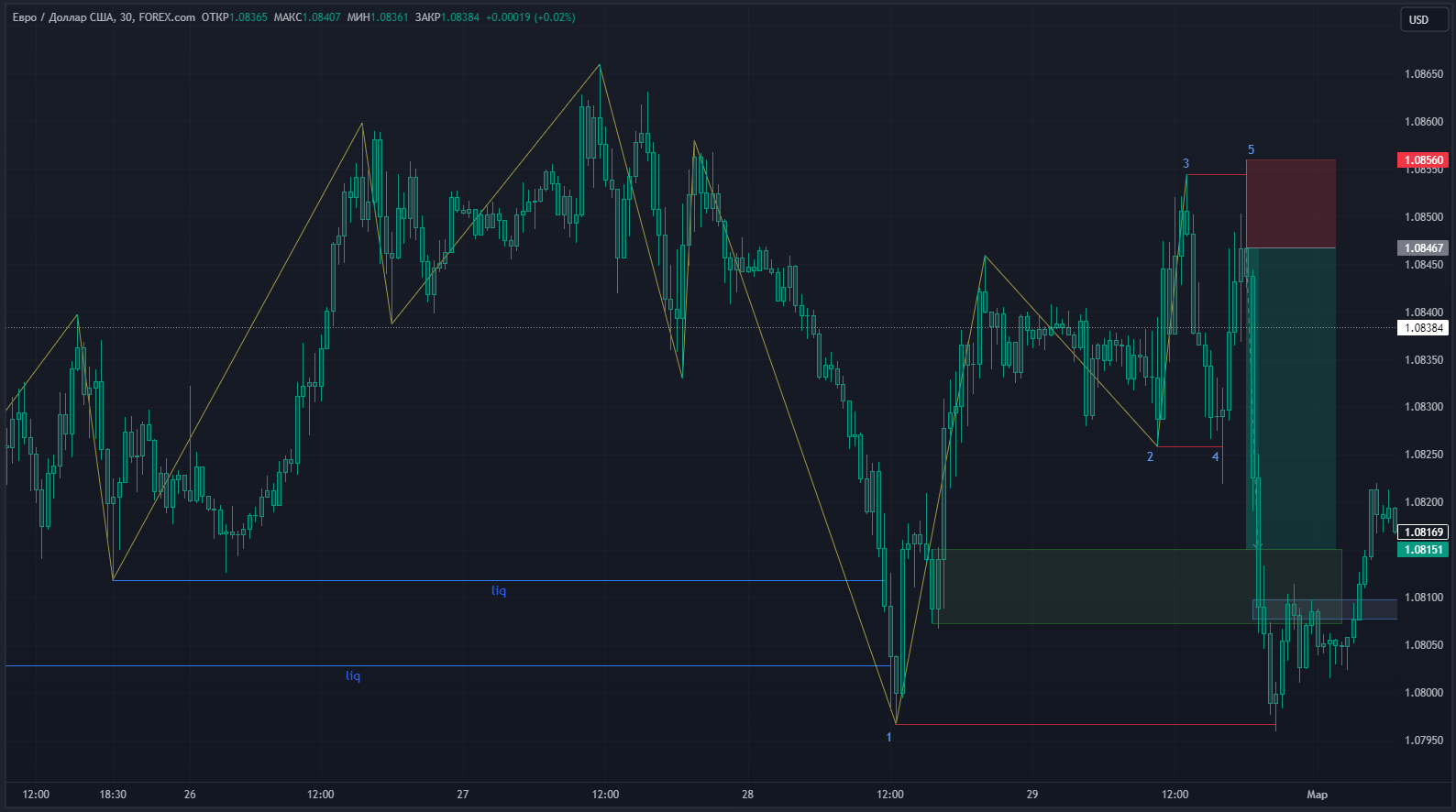Click the 1.07950 price axis label
1456x812 pixels.
pyautogui.click(x=1424, y=741)
